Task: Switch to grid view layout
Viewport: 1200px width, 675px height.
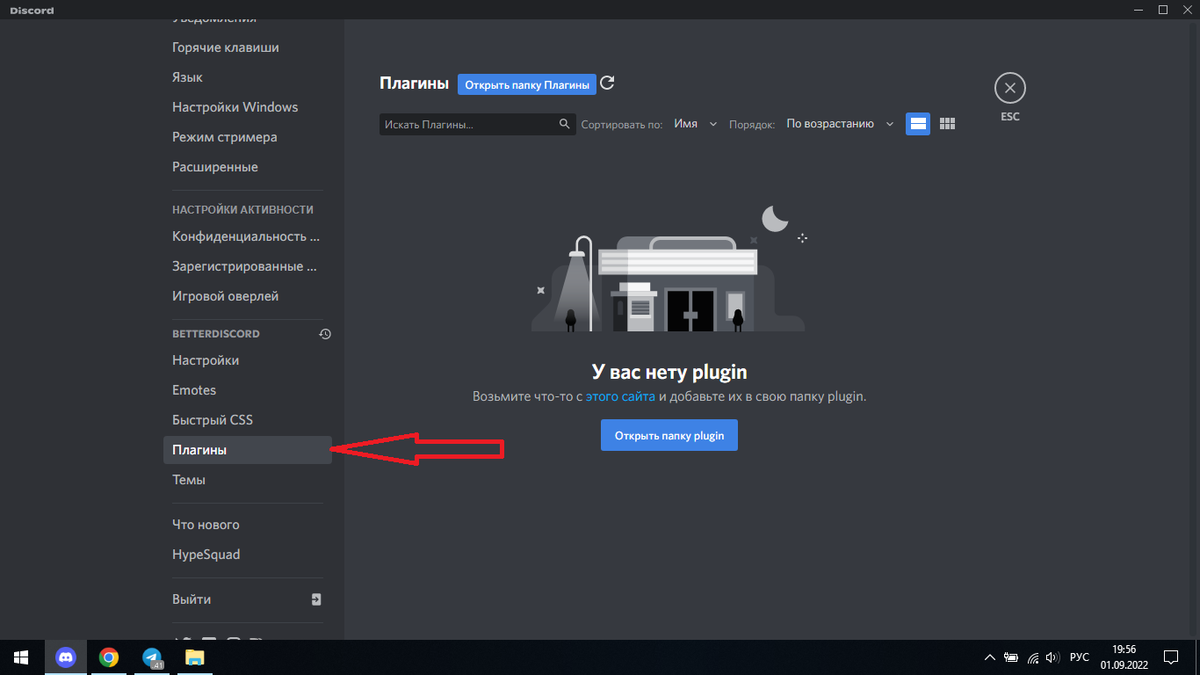Action: click(x=947, y=123)
